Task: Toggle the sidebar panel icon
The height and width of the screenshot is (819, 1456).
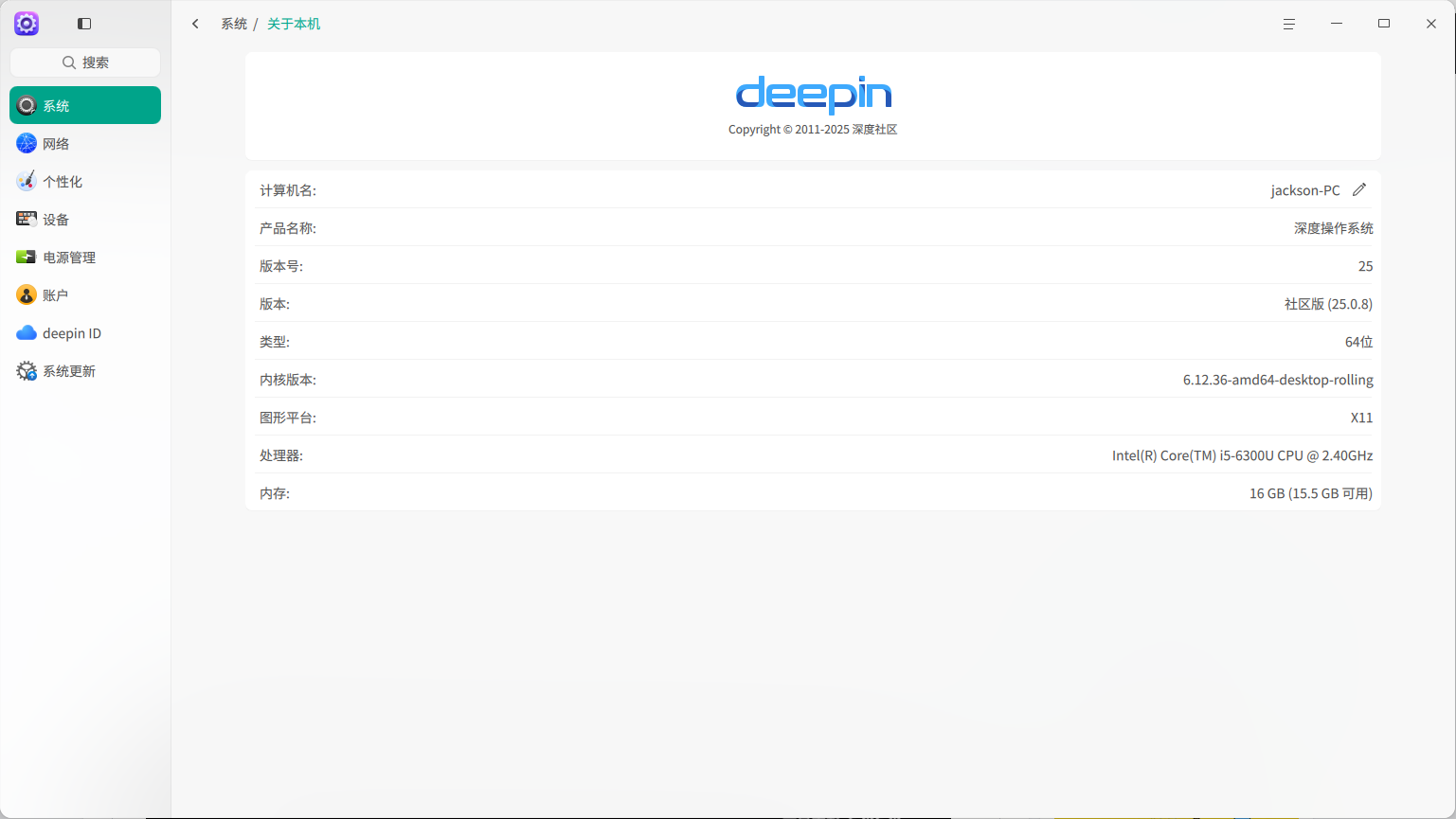Action: point(84,24)
